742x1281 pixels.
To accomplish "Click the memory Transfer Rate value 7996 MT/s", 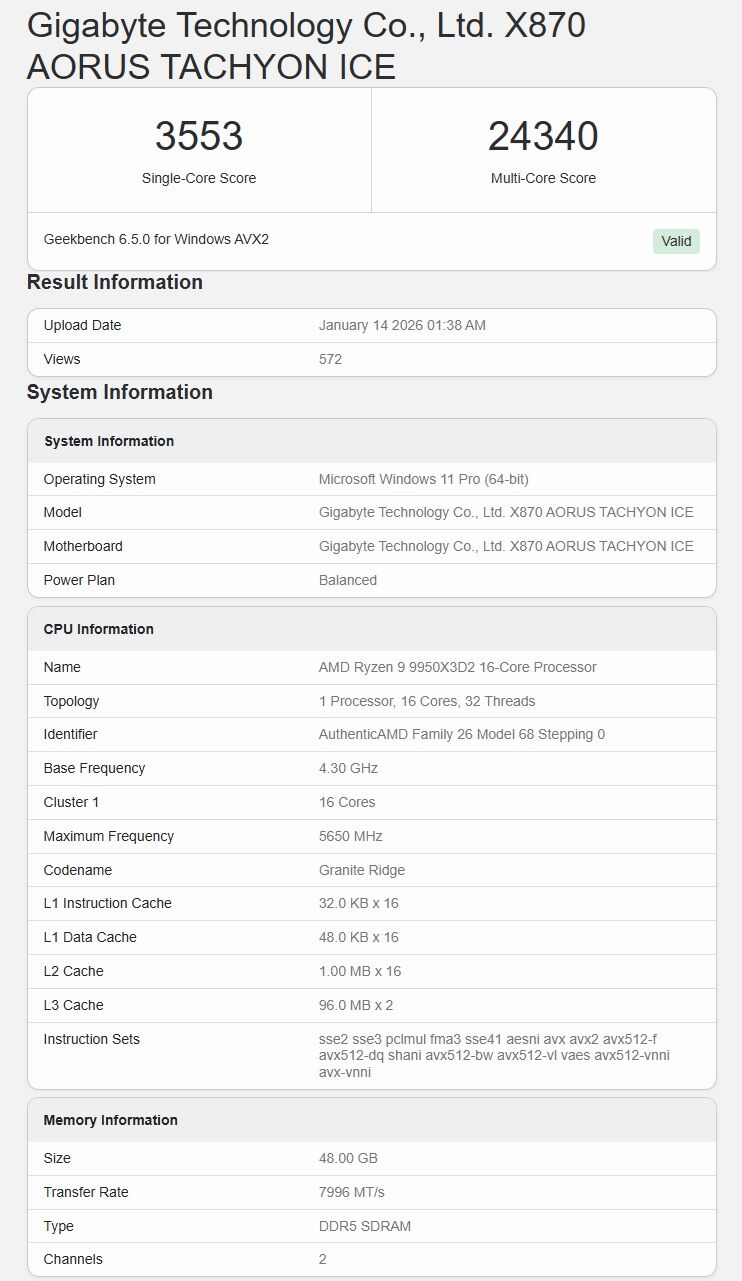I will pos(352,1192).
